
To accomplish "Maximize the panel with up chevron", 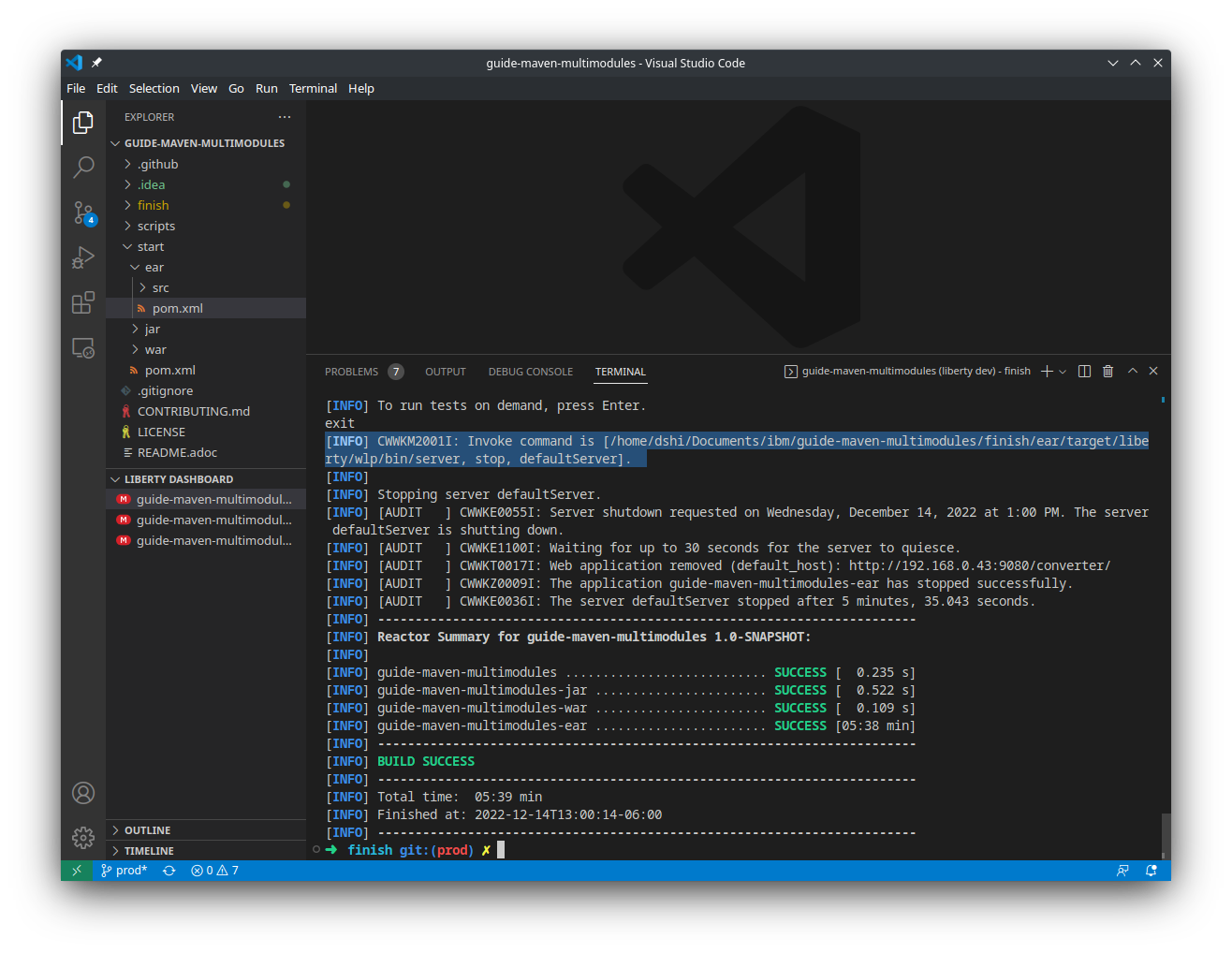I will click(x=1132, y=371).
